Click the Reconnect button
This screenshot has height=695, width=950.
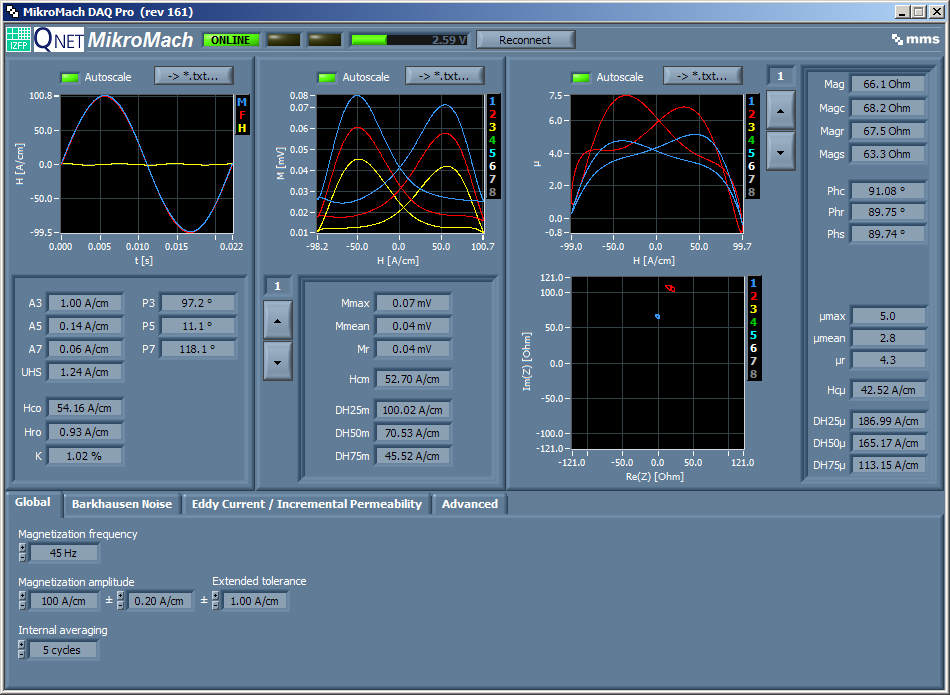click(525, 40)
